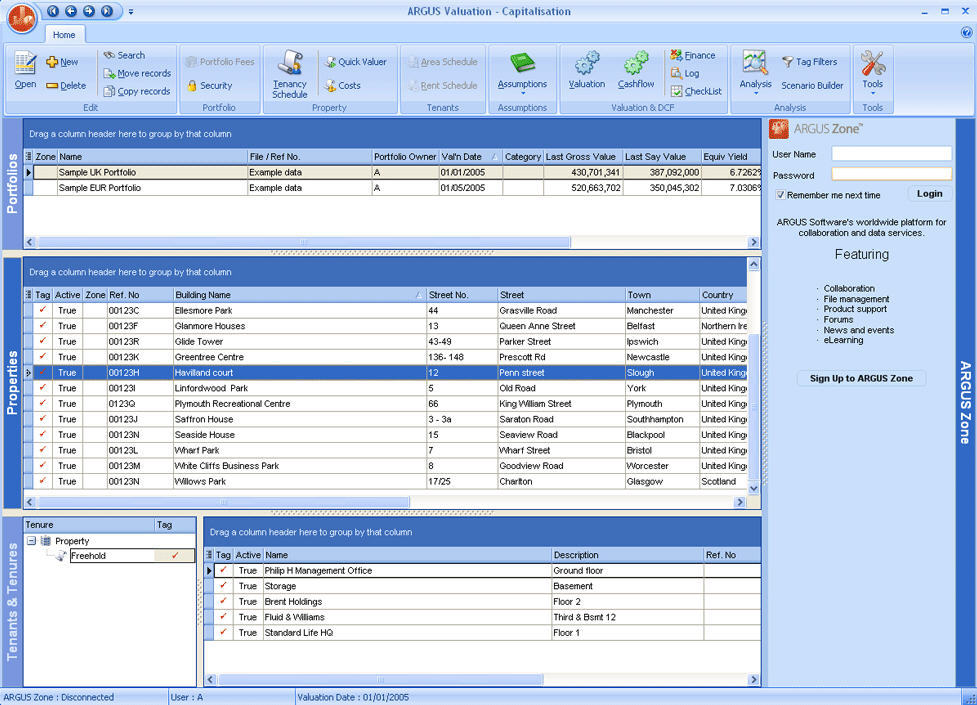Toggle the tag checkmark for Willows Park

click(42, 481)
